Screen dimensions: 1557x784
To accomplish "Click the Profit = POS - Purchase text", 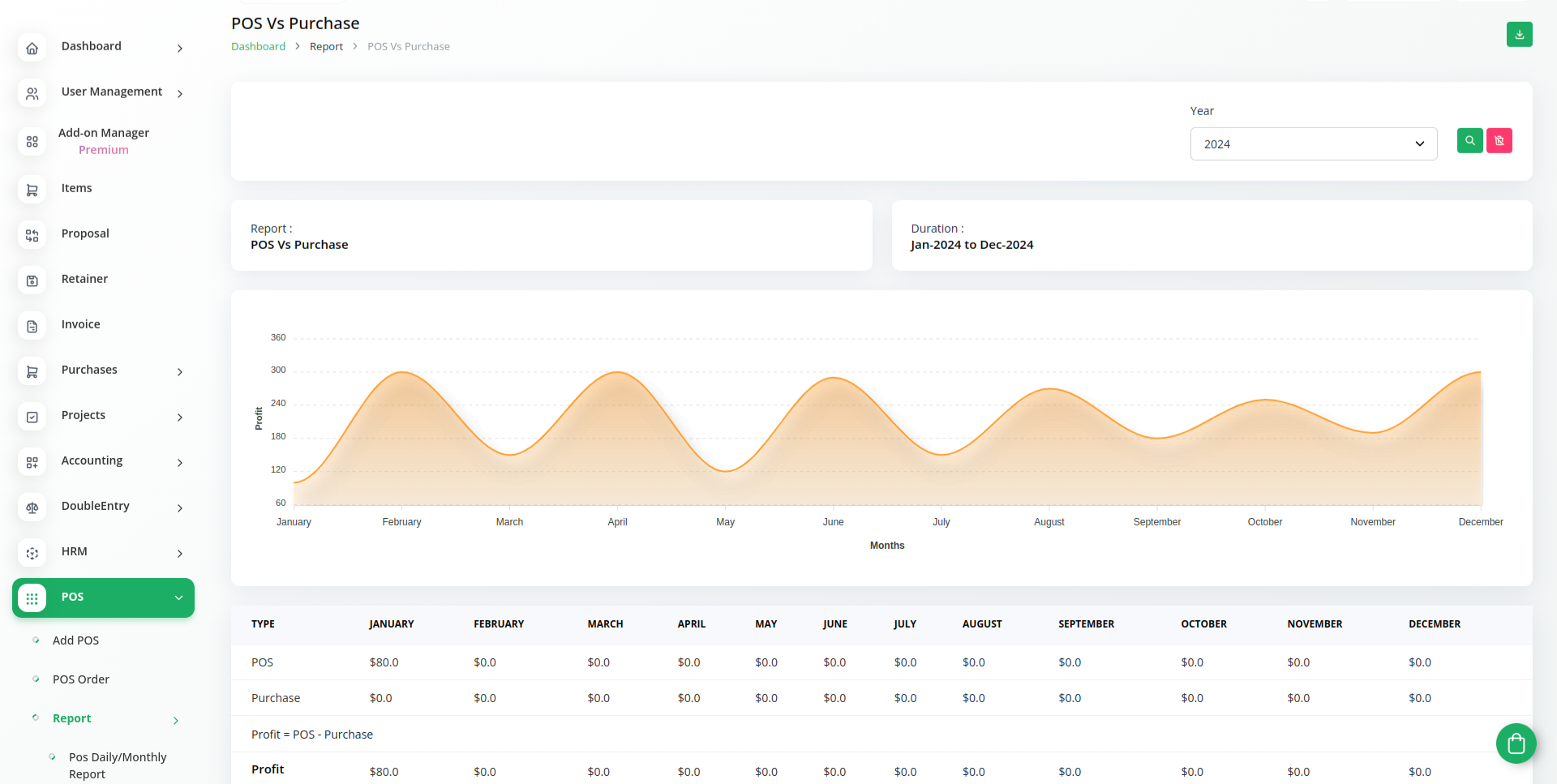I will pos(312,735).
